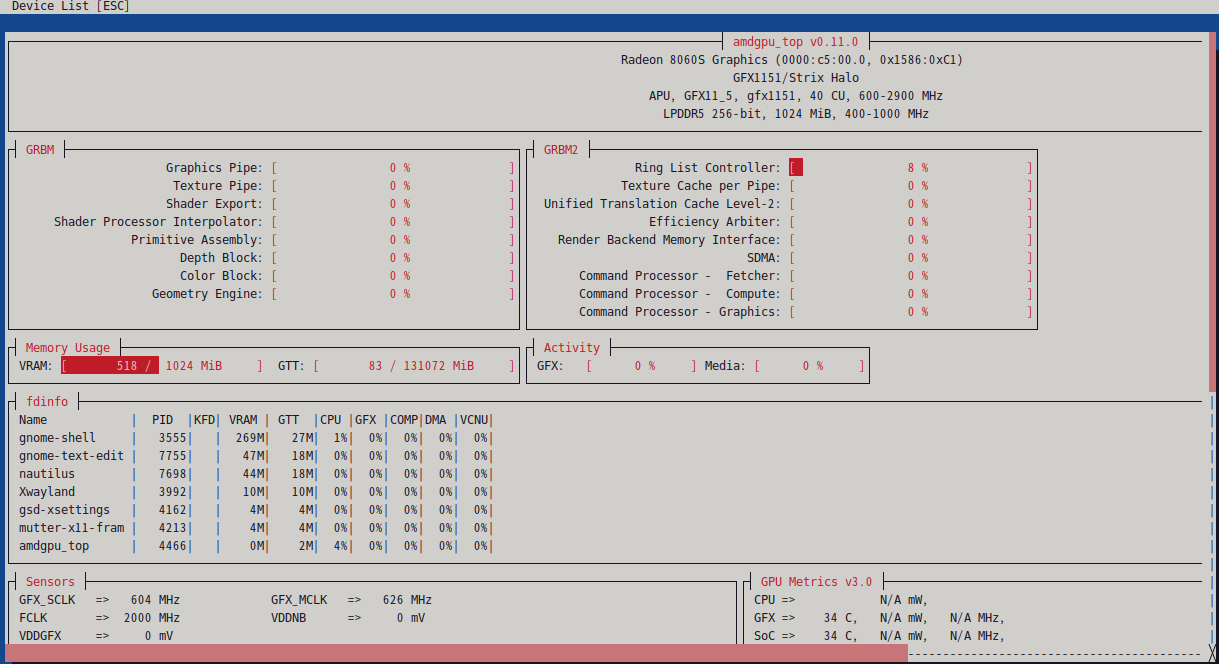Open the Device List [ESC] menu

click(x=70, y=7)
